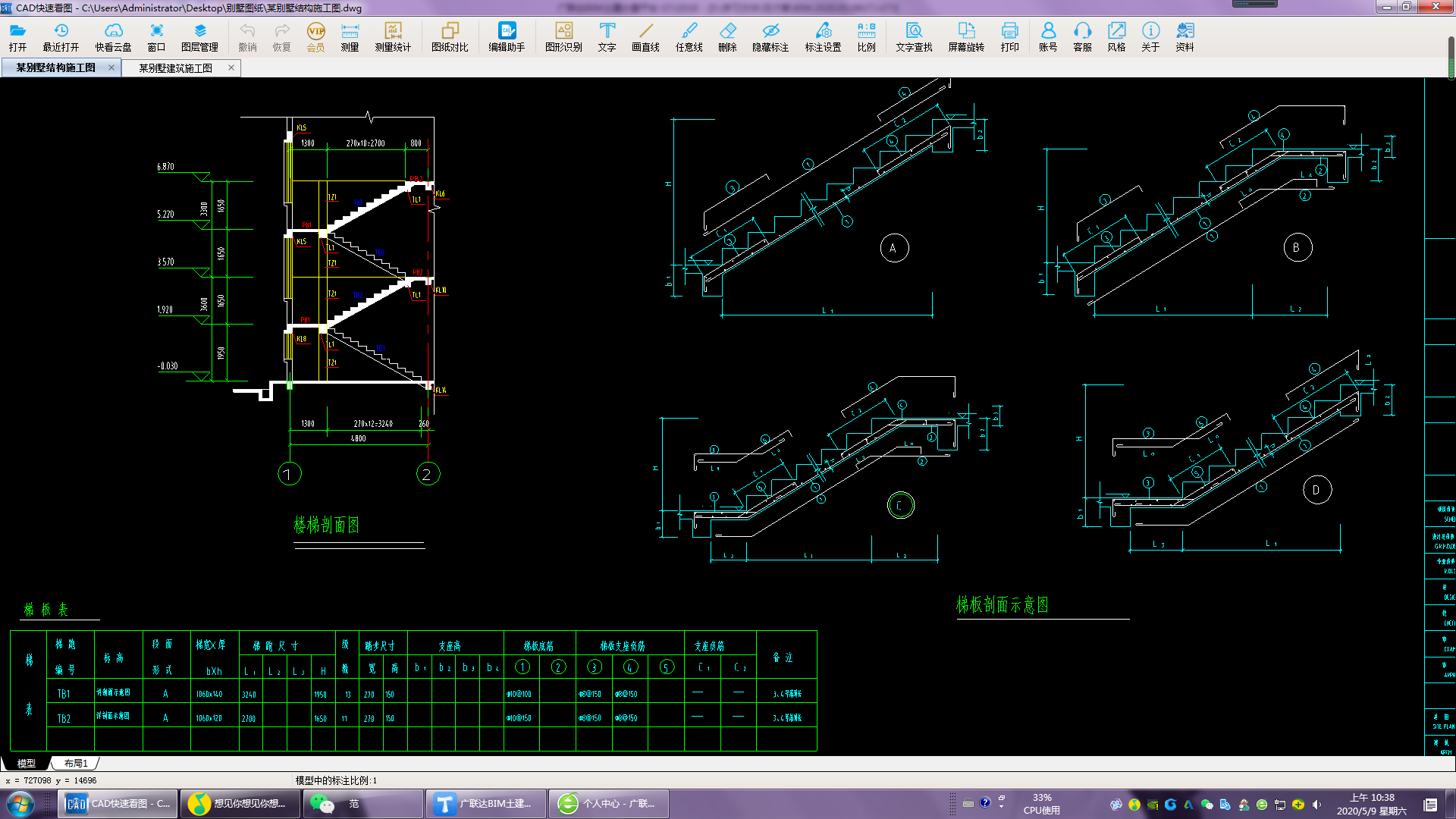The image size is (1456, 819).
Task: Click stair type circle label B
Action: tap(1298, 247)
